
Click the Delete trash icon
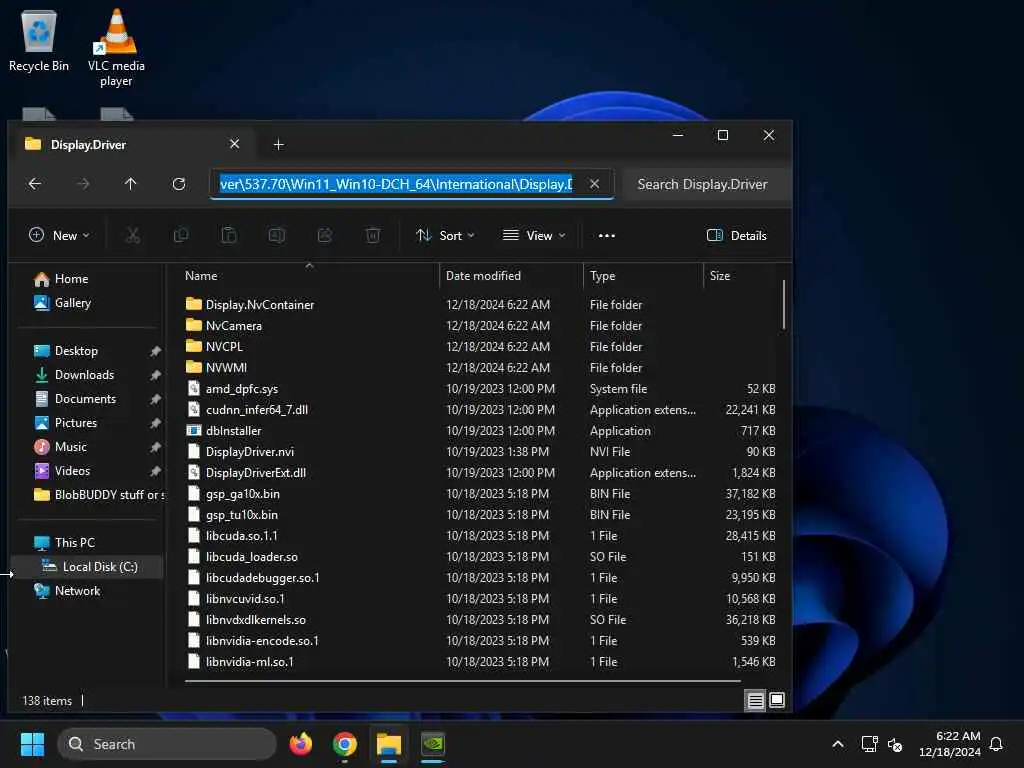click(x=373, y=236)
